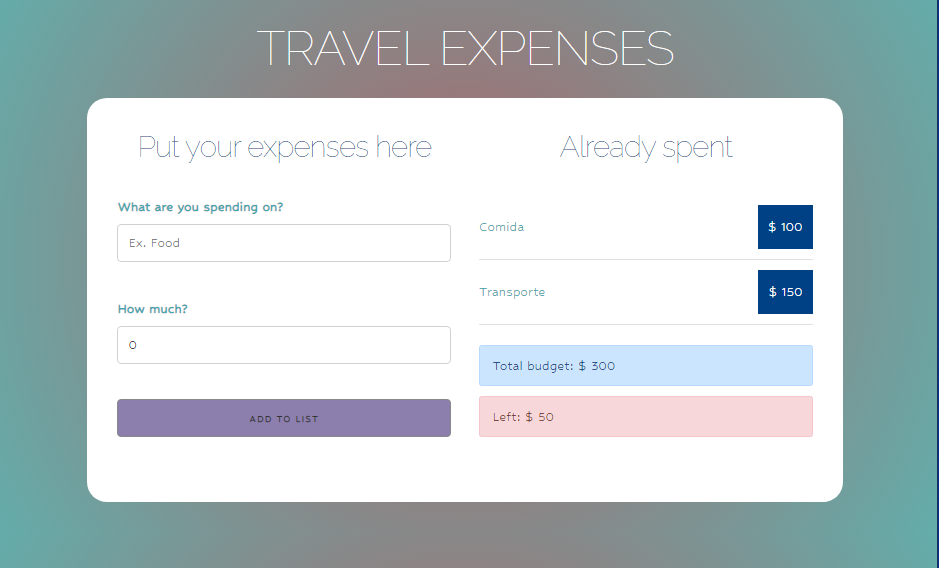Click the divider line beneath the Comida row
The height and width of the screenshot is (568, 939).
(x=646, y=259)
